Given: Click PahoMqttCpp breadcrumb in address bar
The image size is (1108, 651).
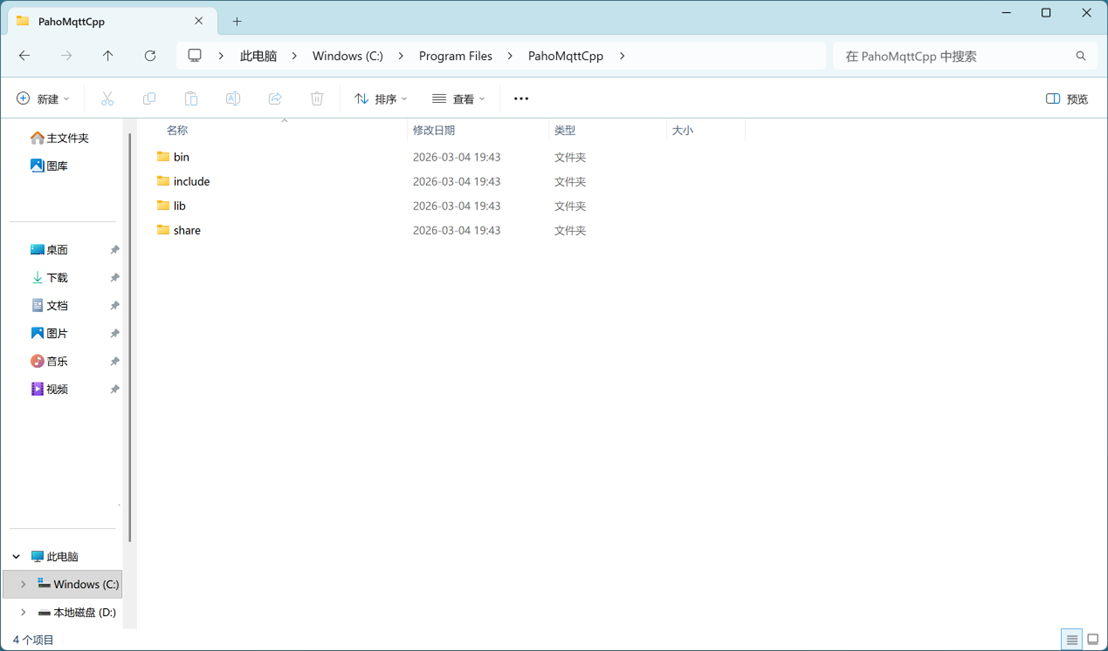Looking at the screenshot, I should click(x=565, y=56).
